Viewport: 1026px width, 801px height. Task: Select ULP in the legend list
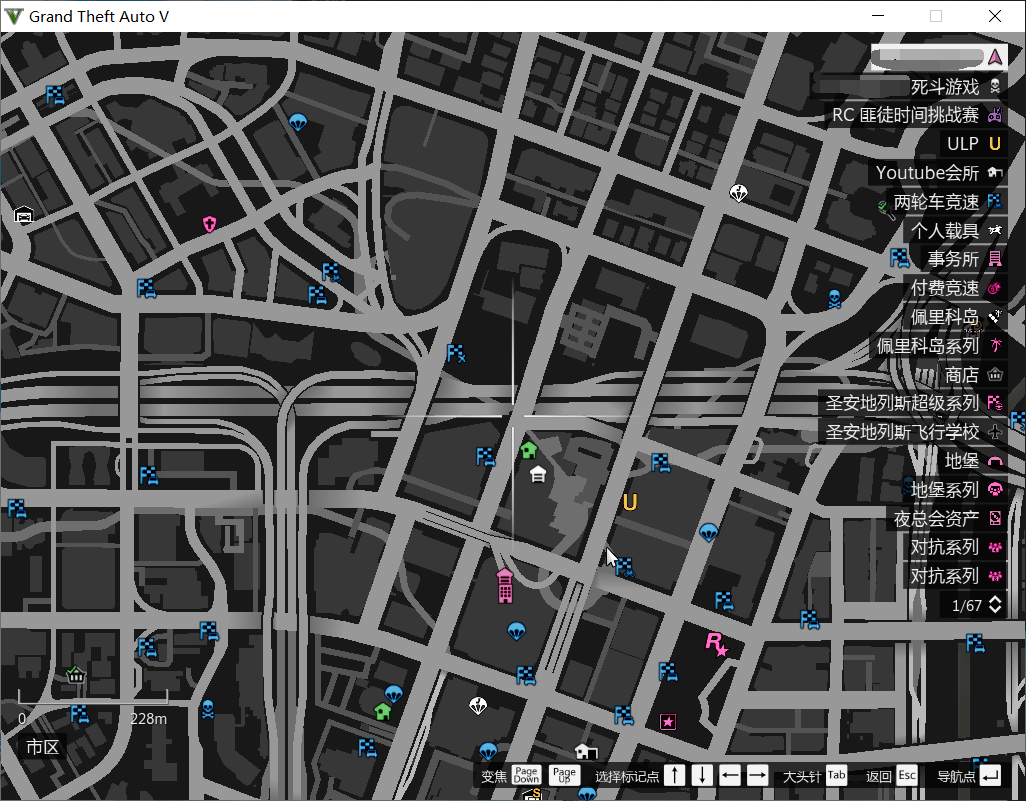click(x=974, y=144)
